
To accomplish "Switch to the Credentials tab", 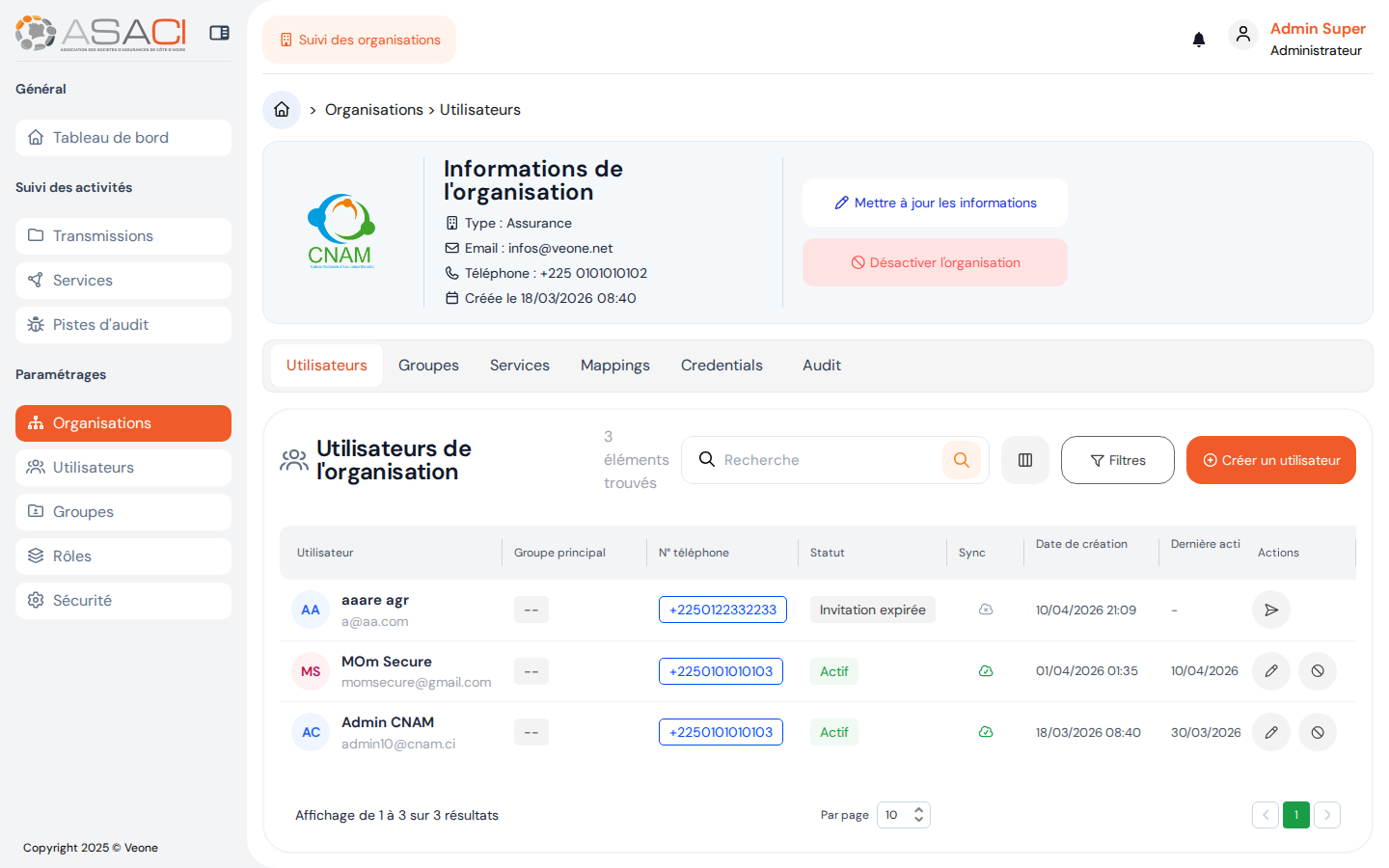I will [x=722, y=365].
